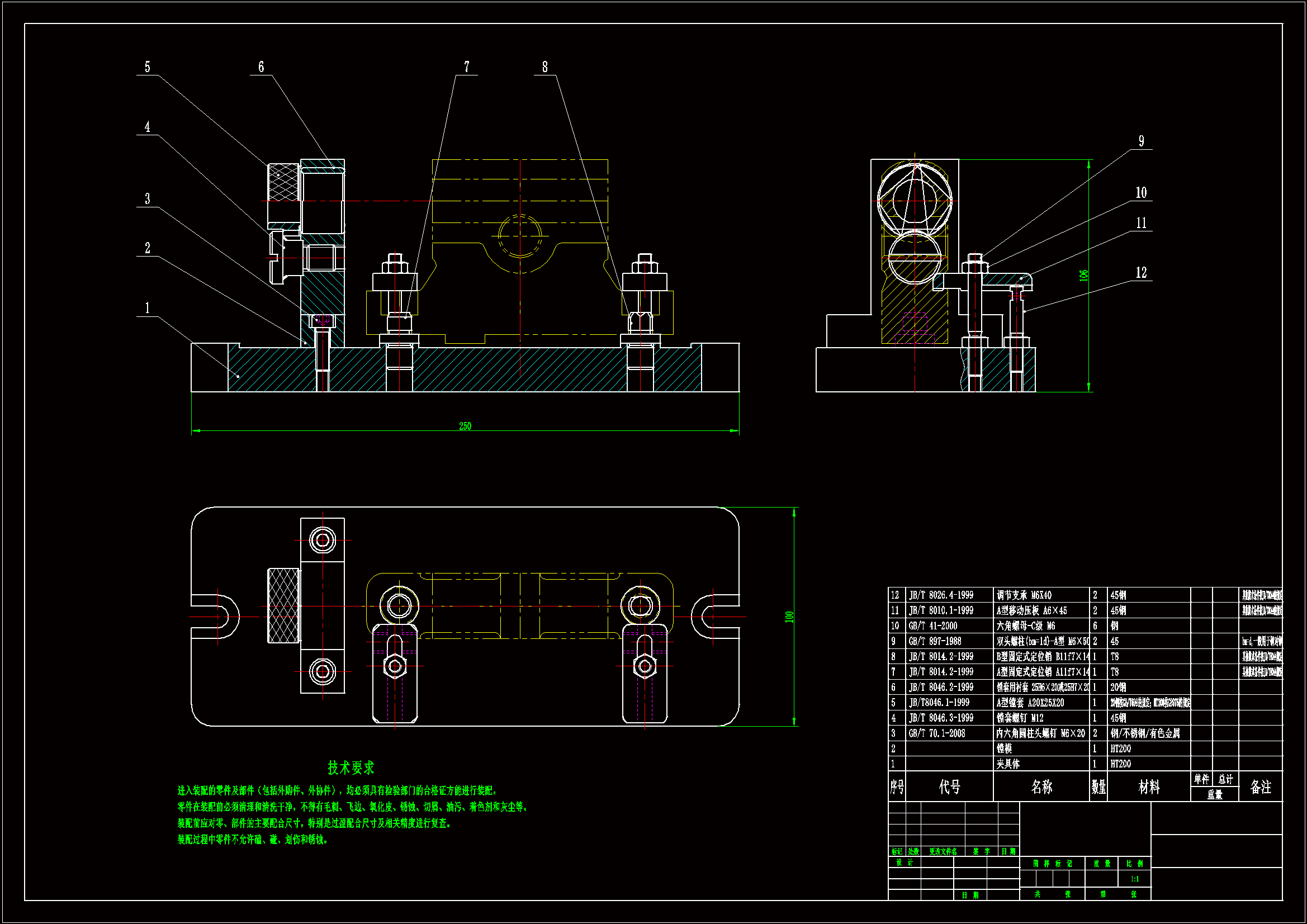
Task: Click the 名称 column header
Action: point(1041,787)
